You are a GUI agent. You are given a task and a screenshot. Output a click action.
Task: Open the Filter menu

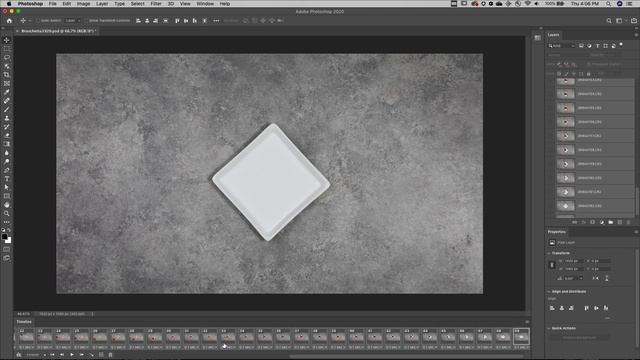click(x=156, y=4)
